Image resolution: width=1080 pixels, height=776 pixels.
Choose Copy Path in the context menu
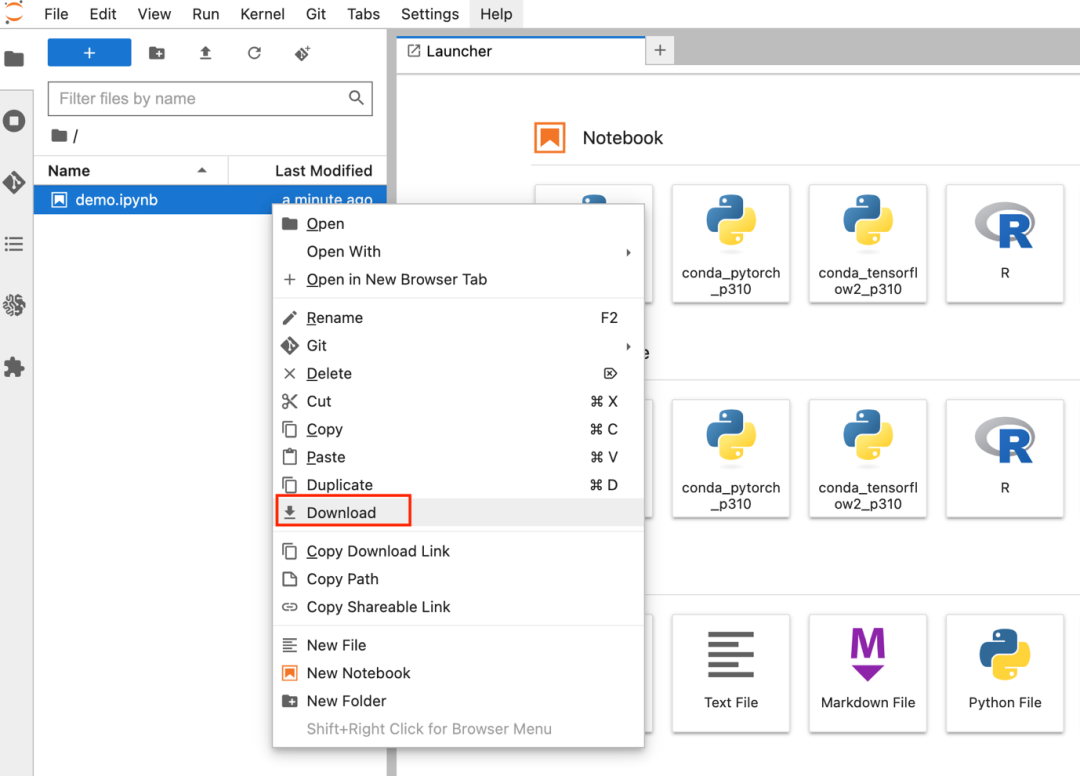[x=459, y=579]
